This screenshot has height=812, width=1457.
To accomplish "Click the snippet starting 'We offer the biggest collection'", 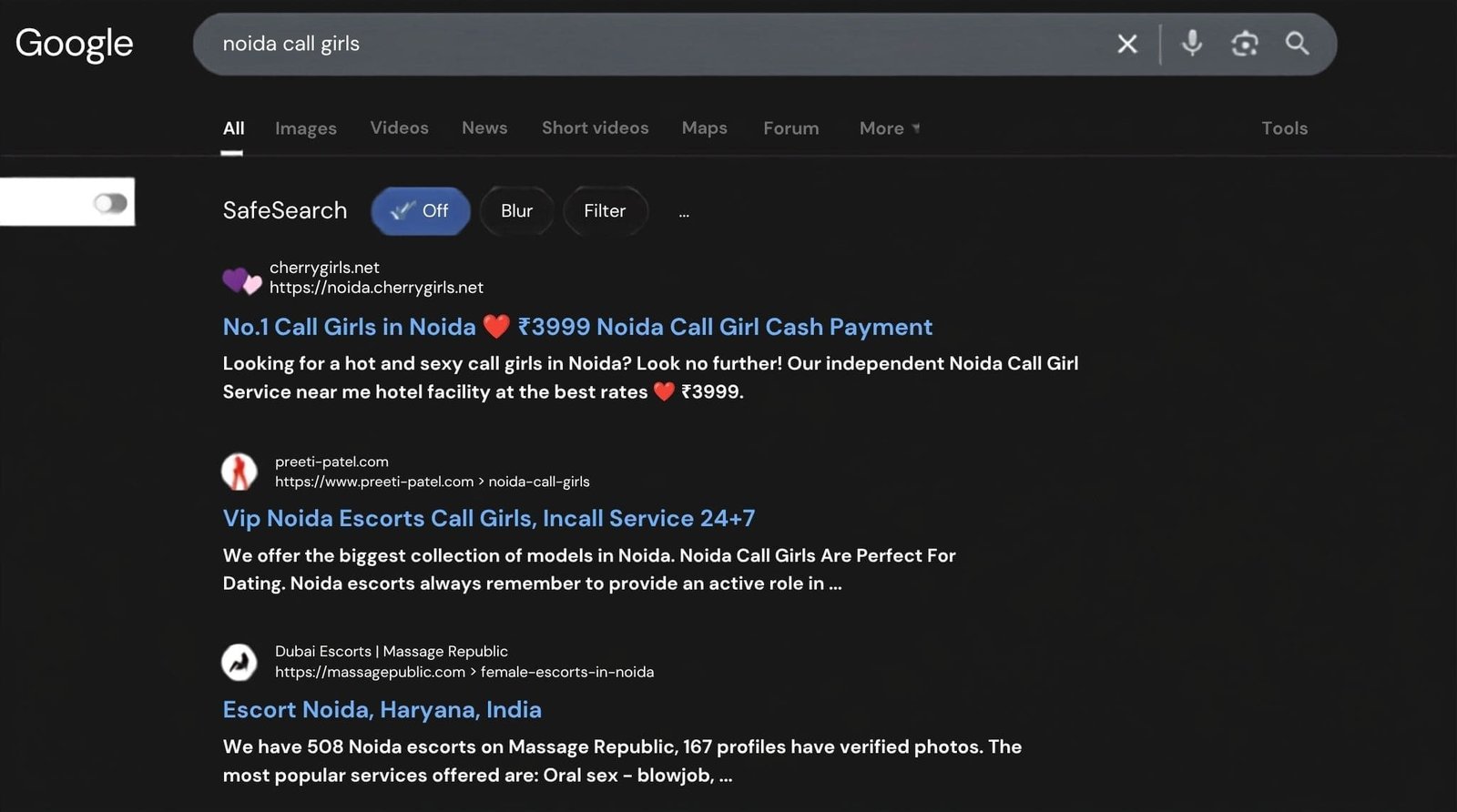I will 589,569.
